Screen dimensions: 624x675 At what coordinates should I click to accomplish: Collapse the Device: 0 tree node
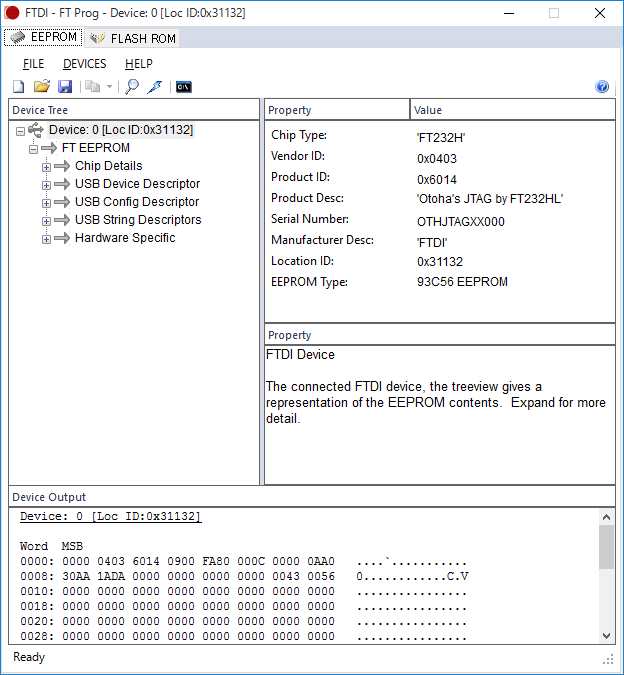pyautogui.click(x=20, y=131)
